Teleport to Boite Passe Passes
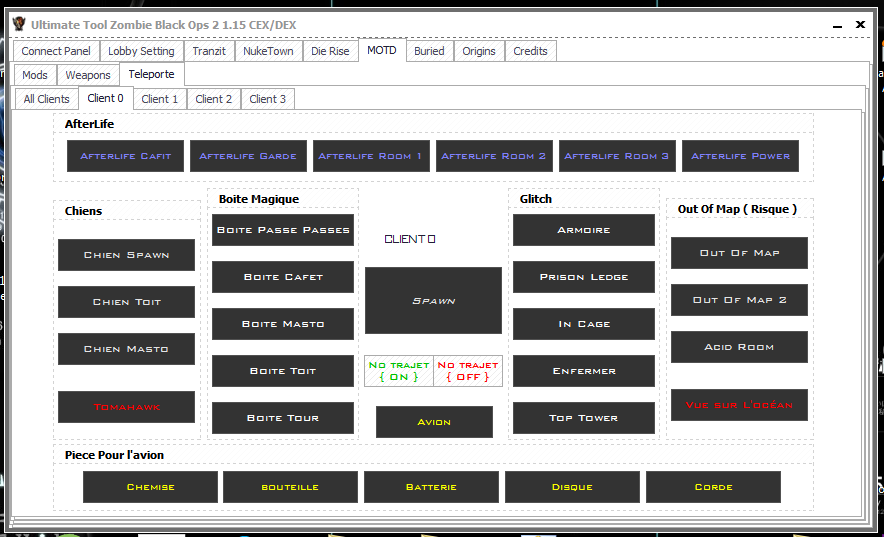 283,230
